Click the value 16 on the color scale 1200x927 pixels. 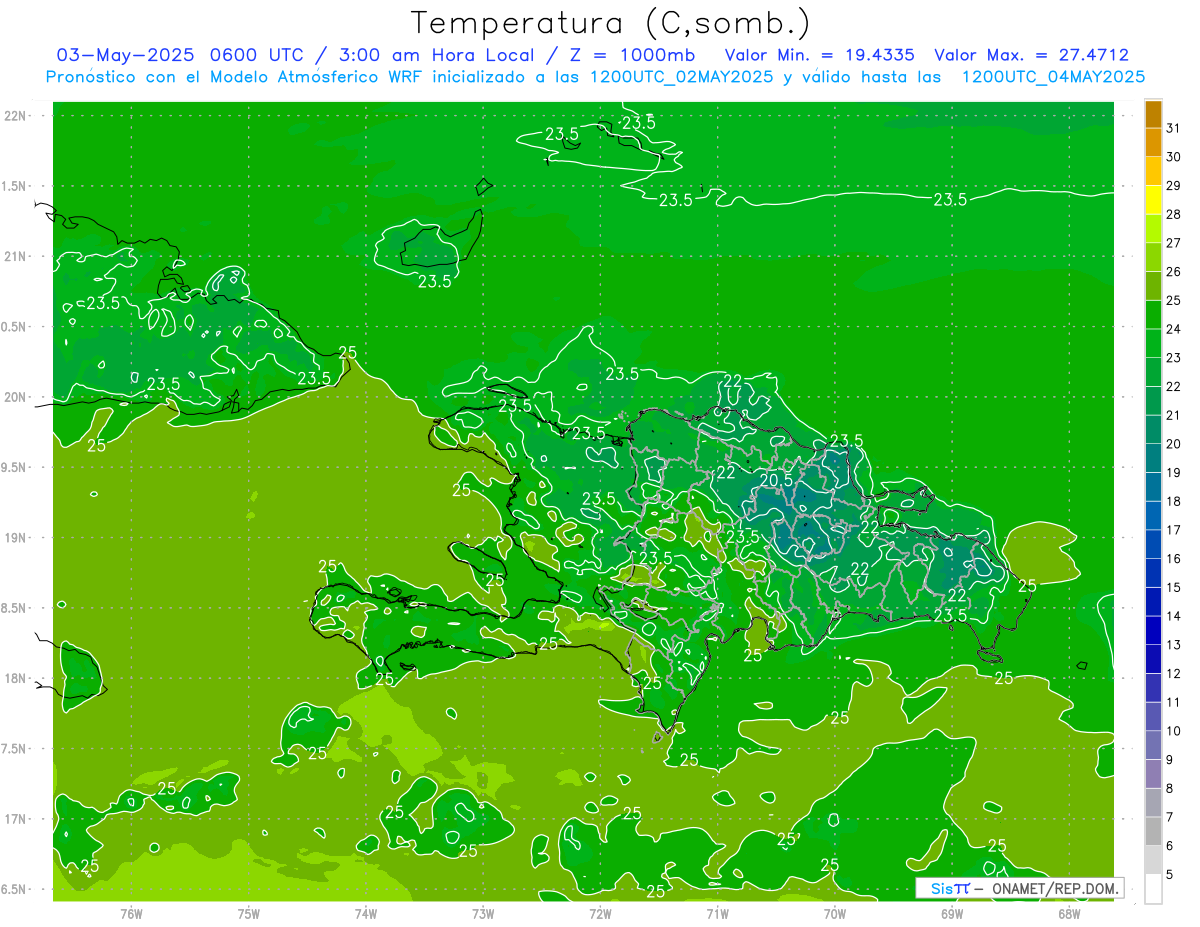[x=1174, y=559]
